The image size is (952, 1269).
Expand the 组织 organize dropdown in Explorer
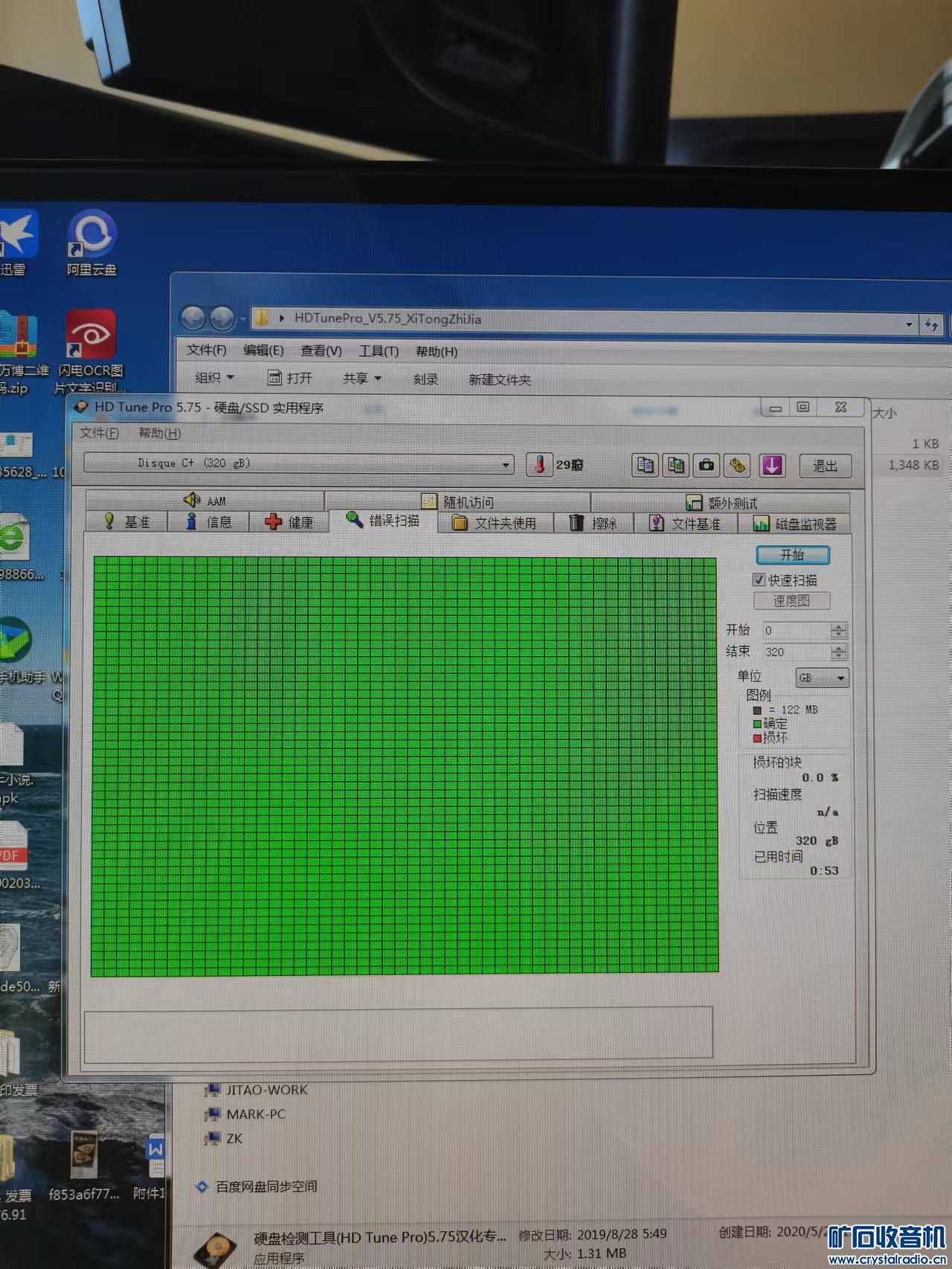(215, 378)
